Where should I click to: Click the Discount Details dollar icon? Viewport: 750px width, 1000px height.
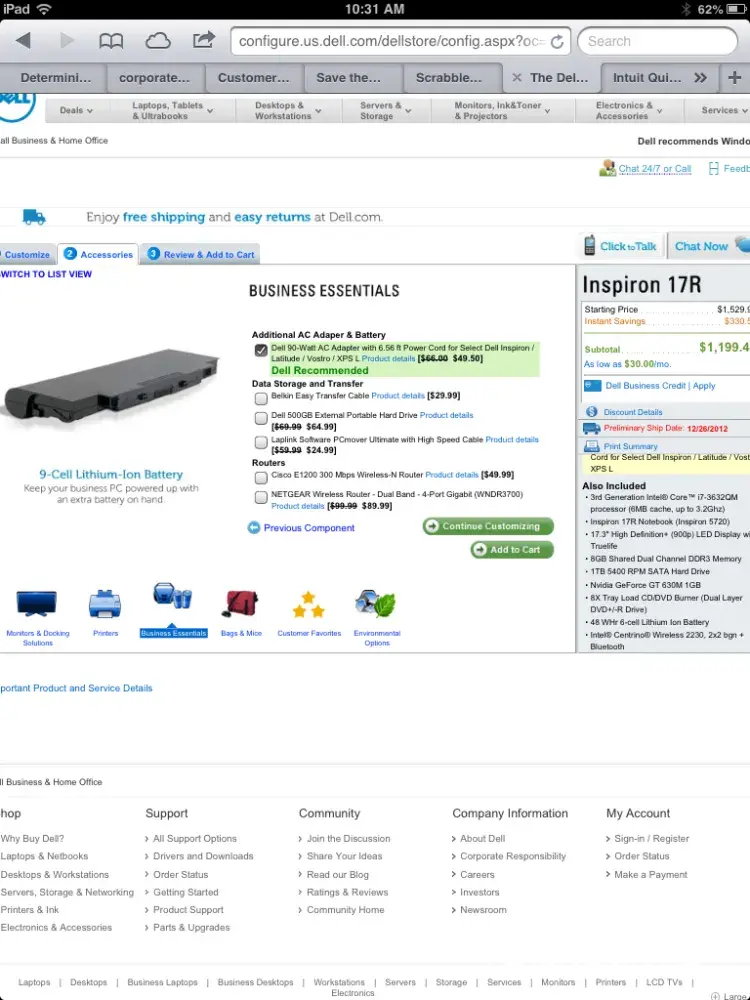coord(592,412)
